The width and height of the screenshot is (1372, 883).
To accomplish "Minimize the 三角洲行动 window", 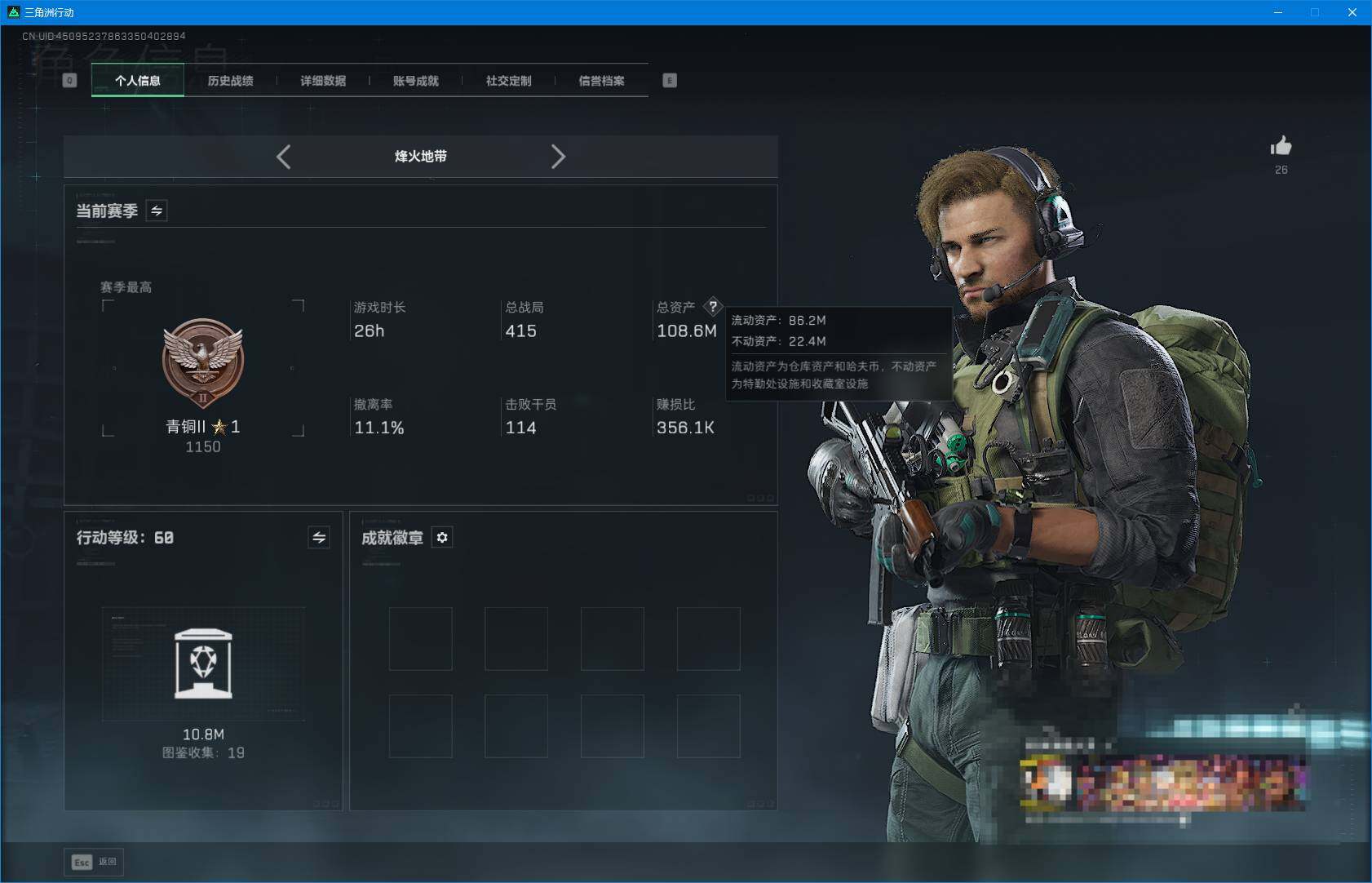I will click(x=1277, y=12).
